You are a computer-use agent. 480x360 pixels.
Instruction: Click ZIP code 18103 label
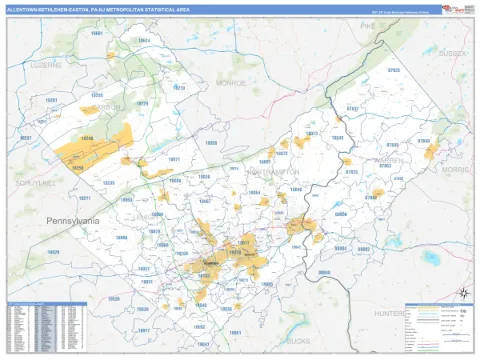coord(204,276)
